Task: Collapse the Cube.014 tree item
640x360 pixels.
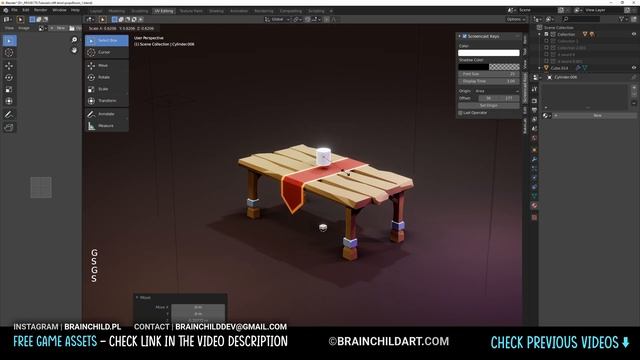Action: point(540,68)
